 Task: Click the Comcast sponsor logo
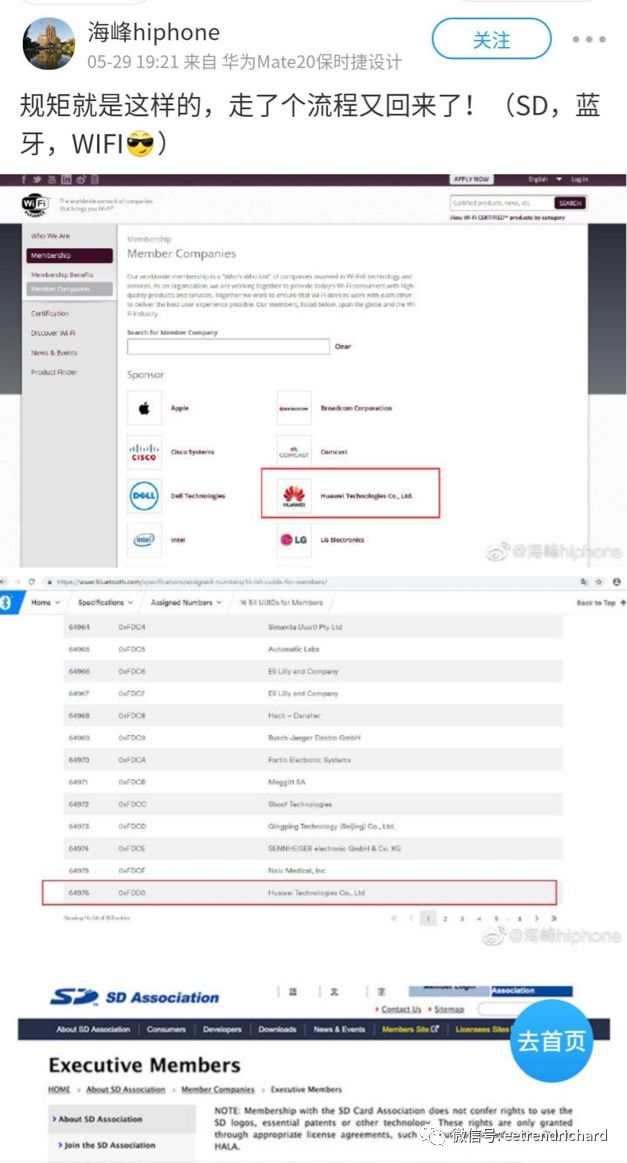click(294, 452)
